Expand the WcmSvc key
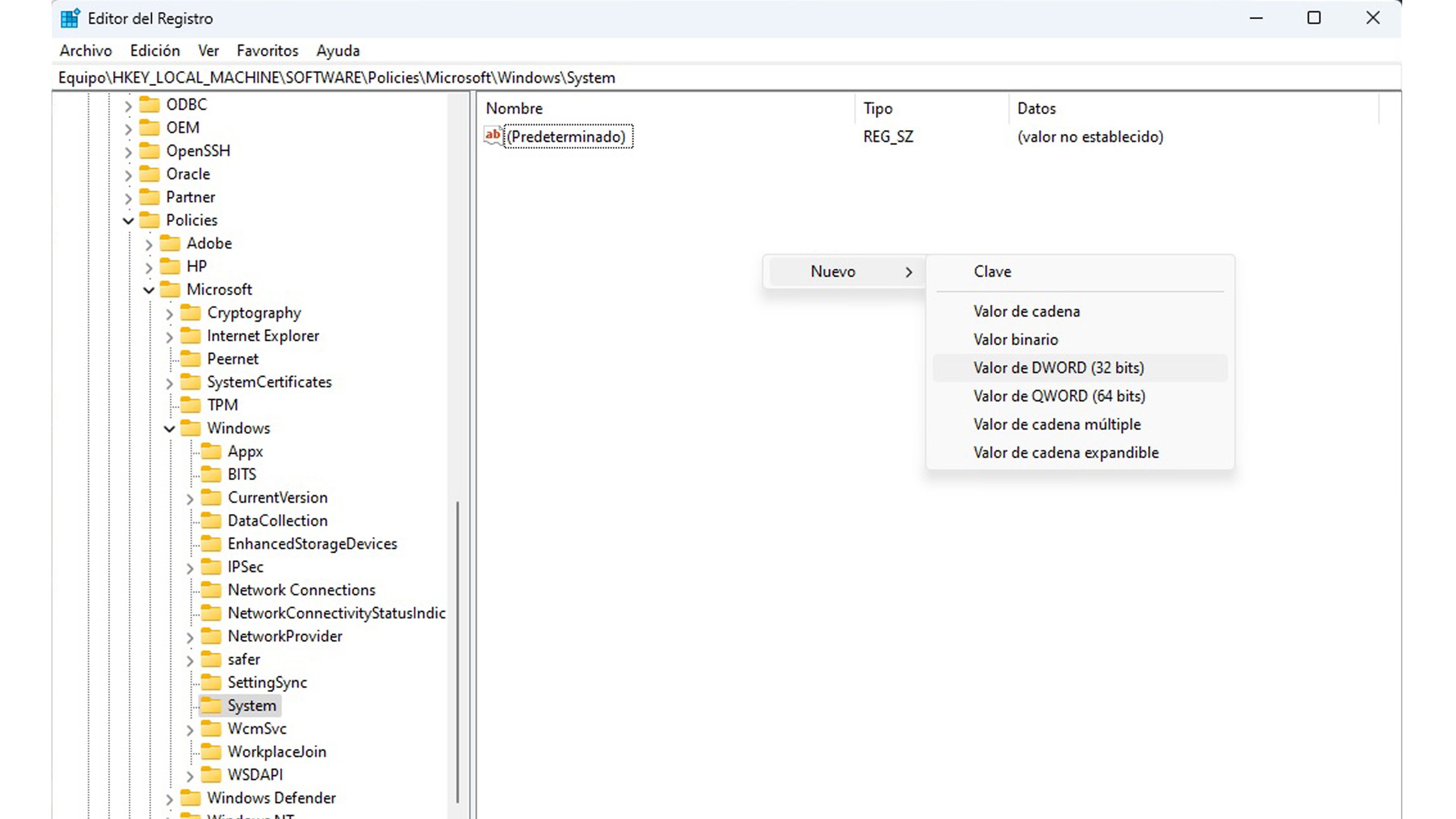This screenshot has width=1456, height=819. pos(190,730)
